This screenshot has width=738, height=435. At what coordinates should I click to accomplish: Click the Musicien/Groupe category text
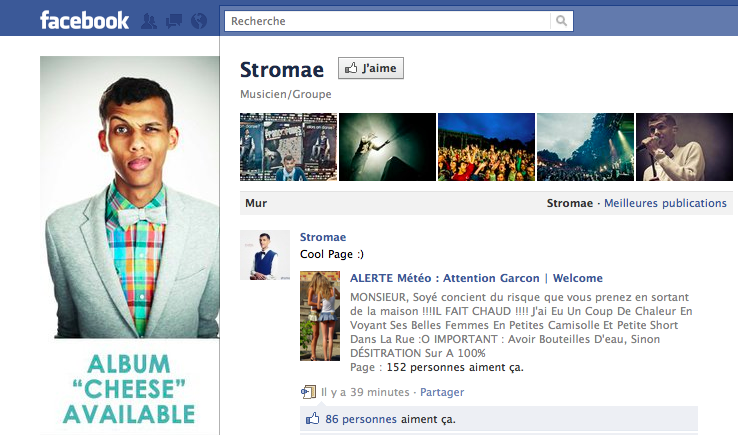tap(286, 94)
